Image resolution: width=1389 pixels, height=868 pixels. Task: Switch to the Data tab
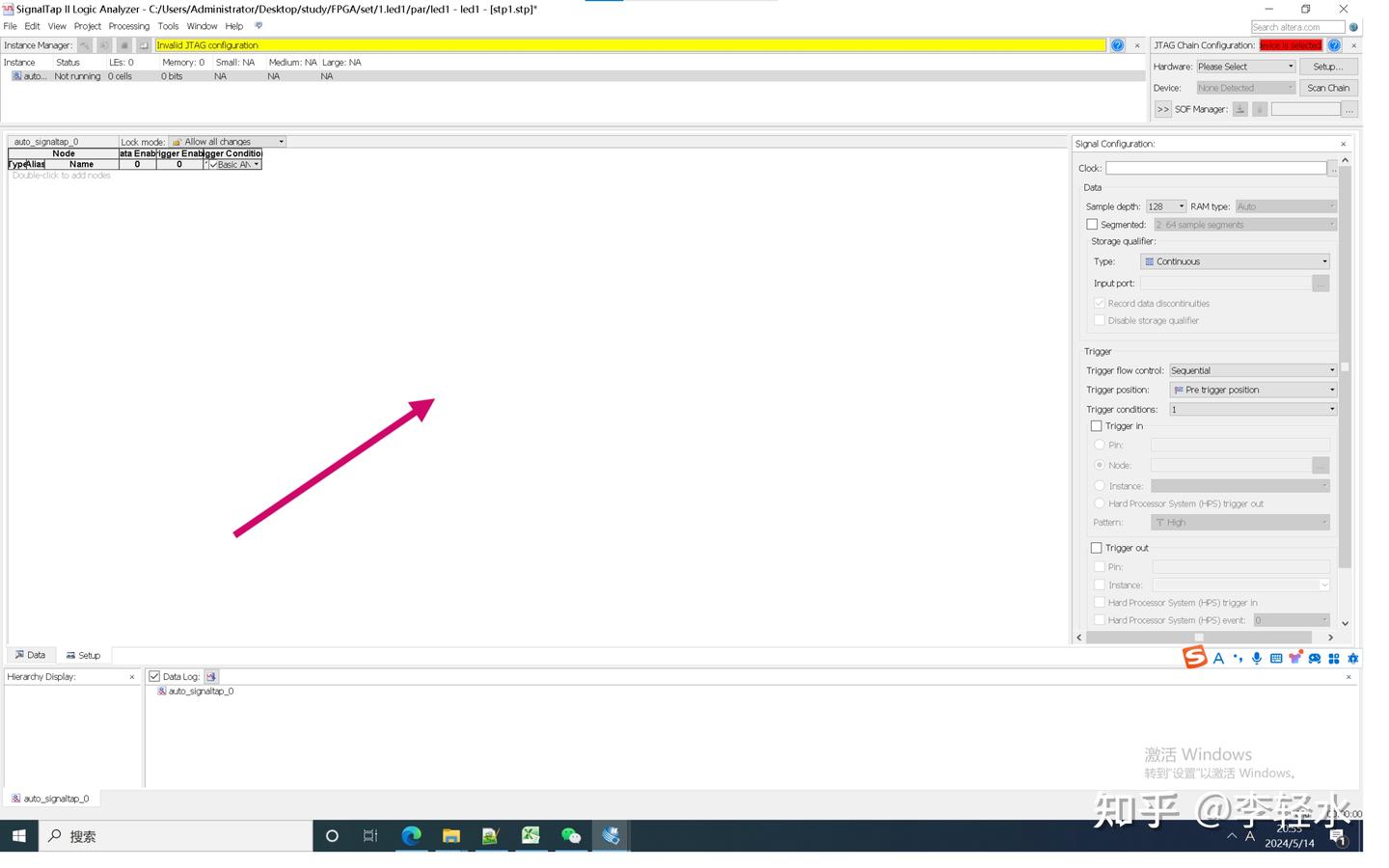[31, 655]
